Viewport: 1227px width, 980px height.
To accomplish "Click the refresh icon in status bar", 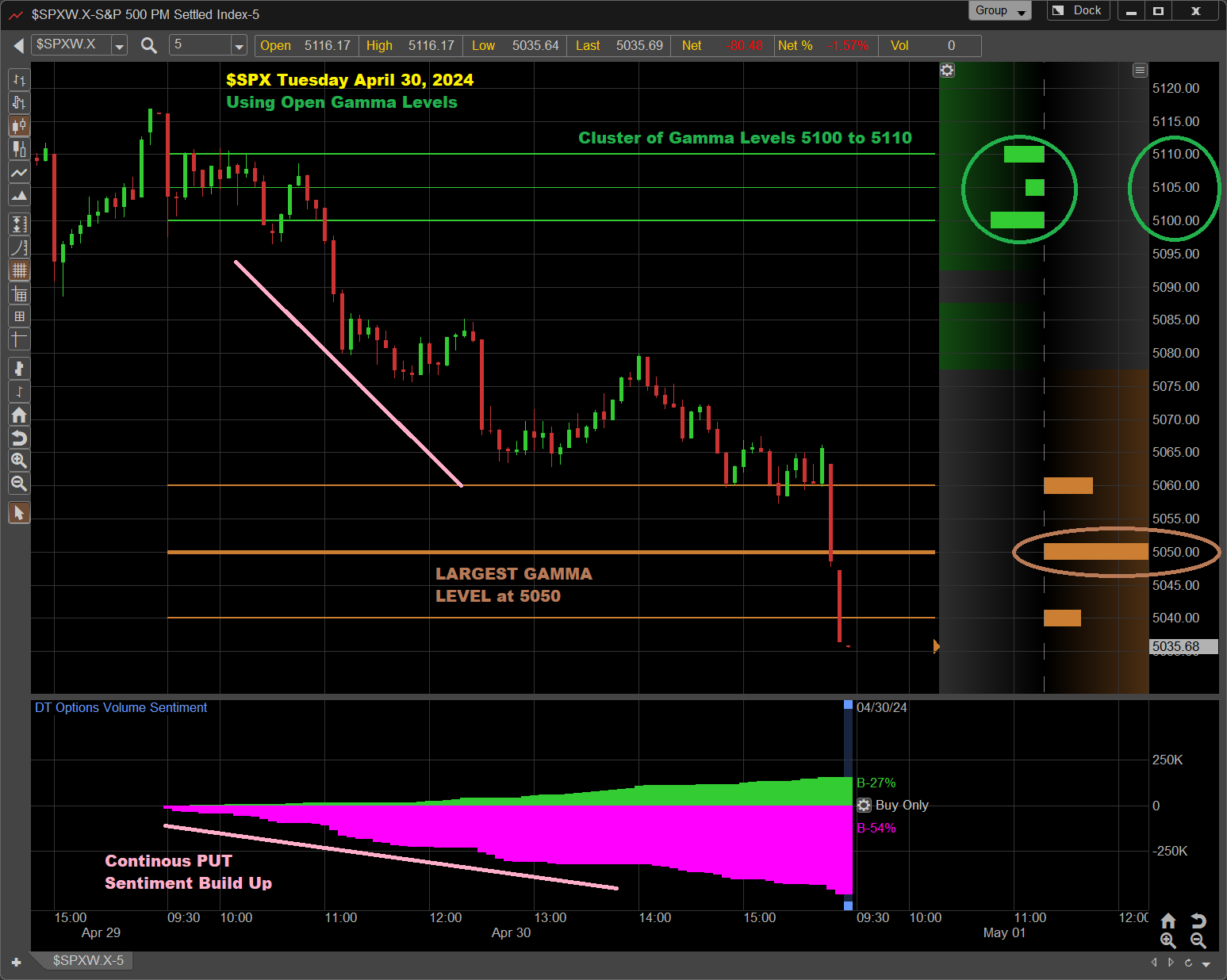I will pos(1188,963).
